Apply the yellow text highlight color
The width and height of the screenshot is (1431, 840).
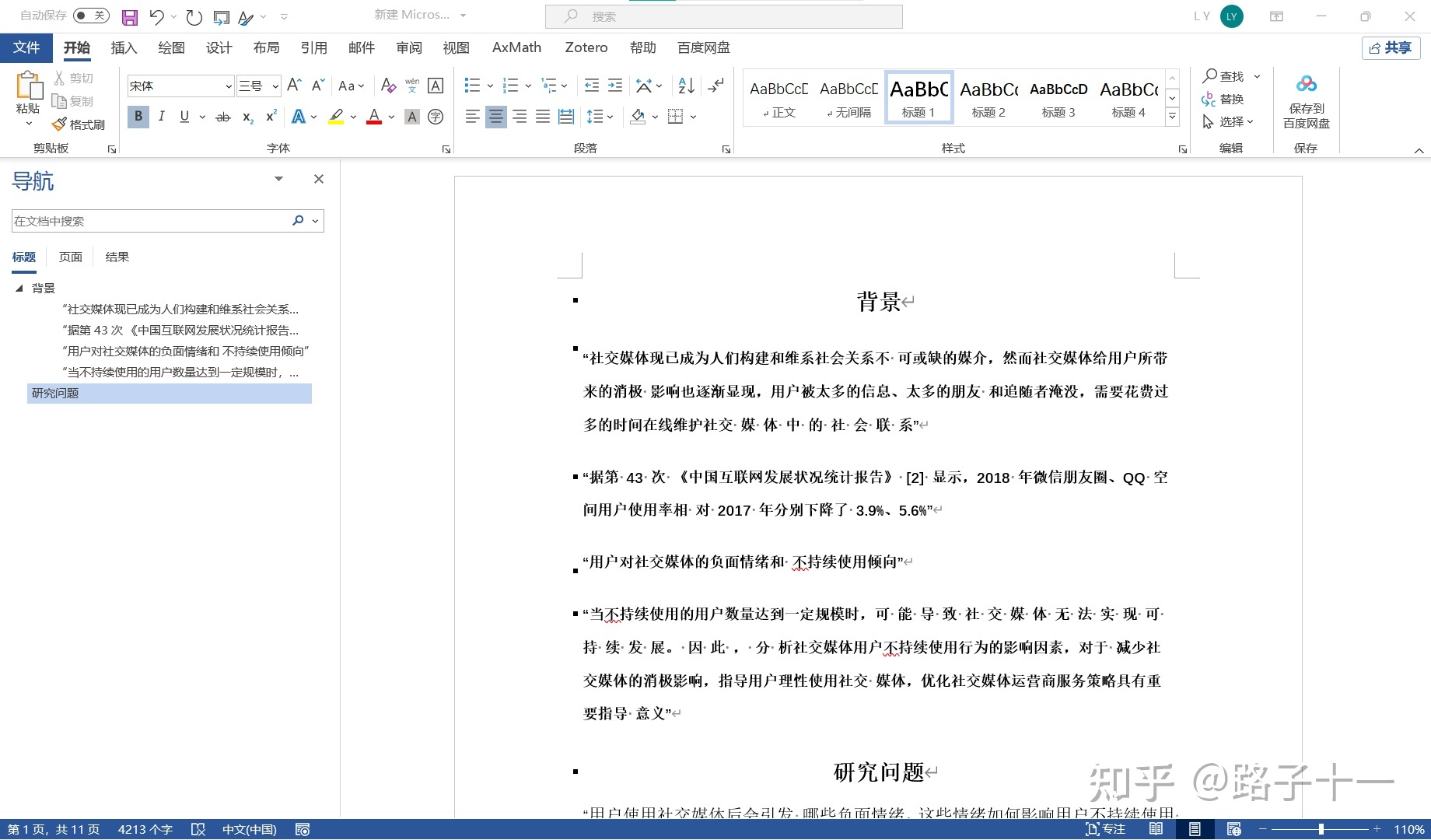click(x=336, y=117)
